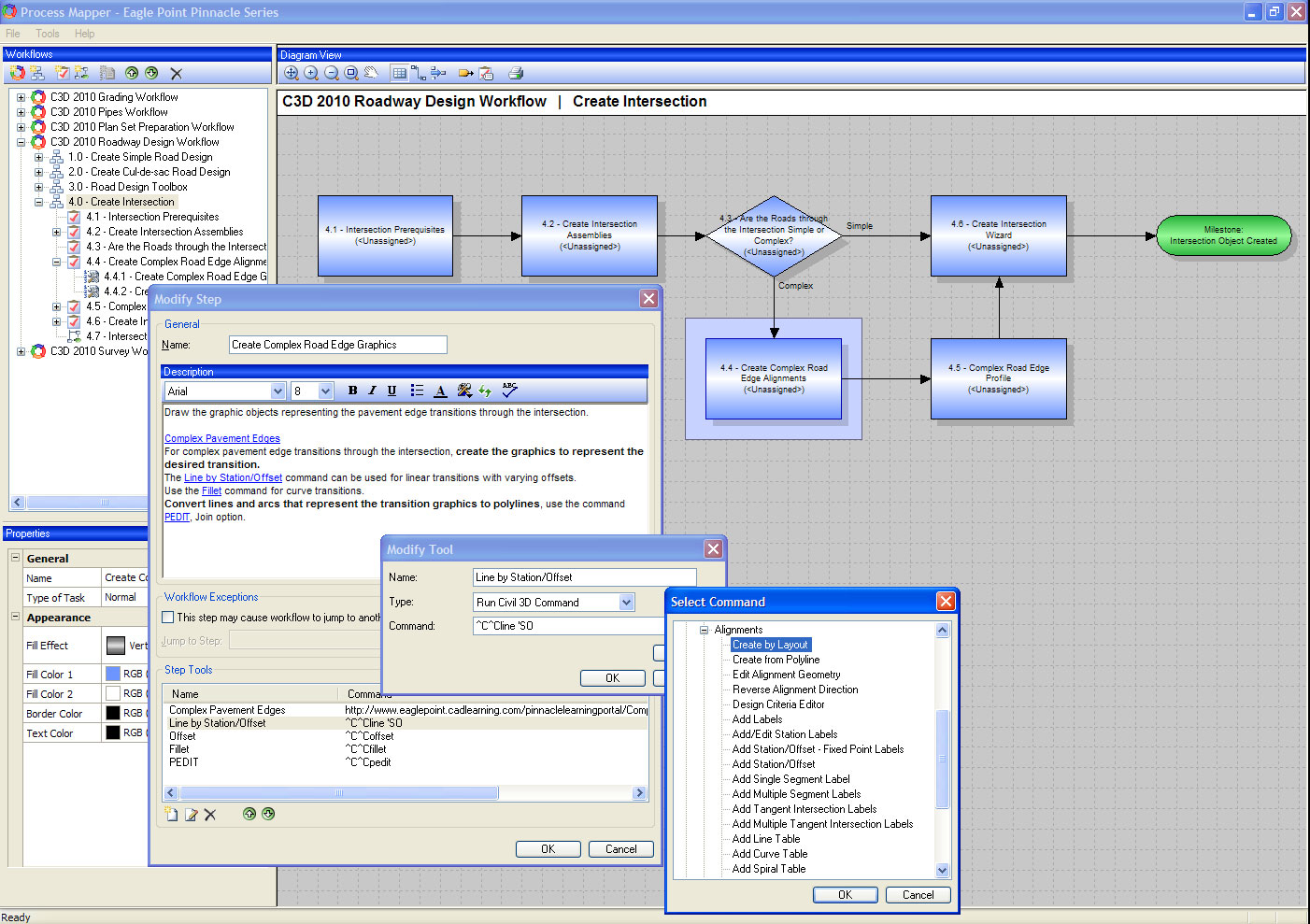The image size is (1310, 924).
Task: Toggle check on 4.6 tree item
Action: coord(74,321)
